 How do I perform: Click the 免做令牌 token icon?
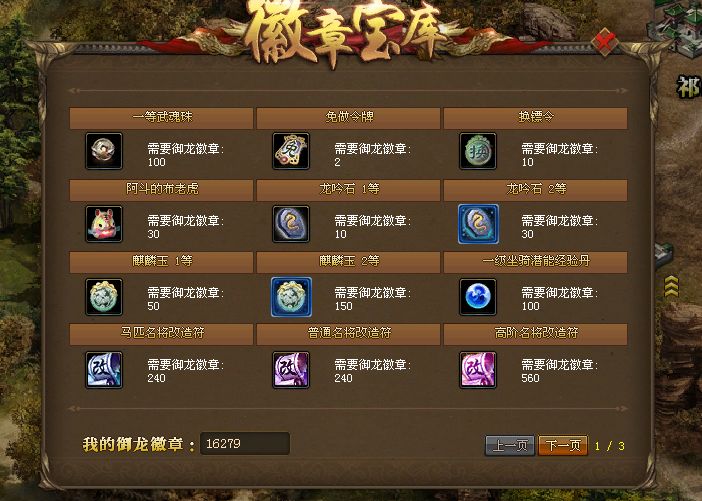click(x=291, y=151)
